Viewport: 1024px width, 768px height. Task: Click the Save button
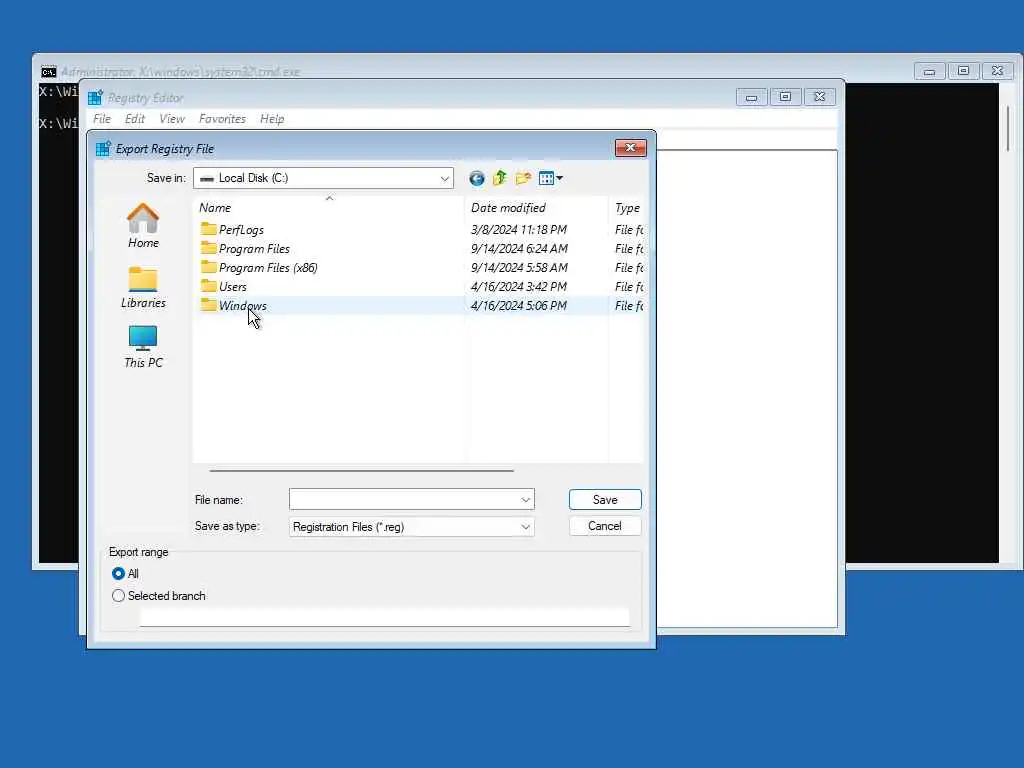tap(605, 500)
